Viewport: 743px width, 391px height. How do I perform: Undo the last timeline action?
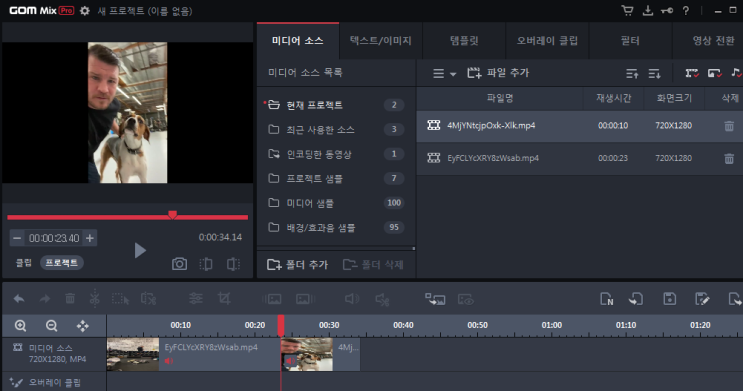click(x=19, y=299)
